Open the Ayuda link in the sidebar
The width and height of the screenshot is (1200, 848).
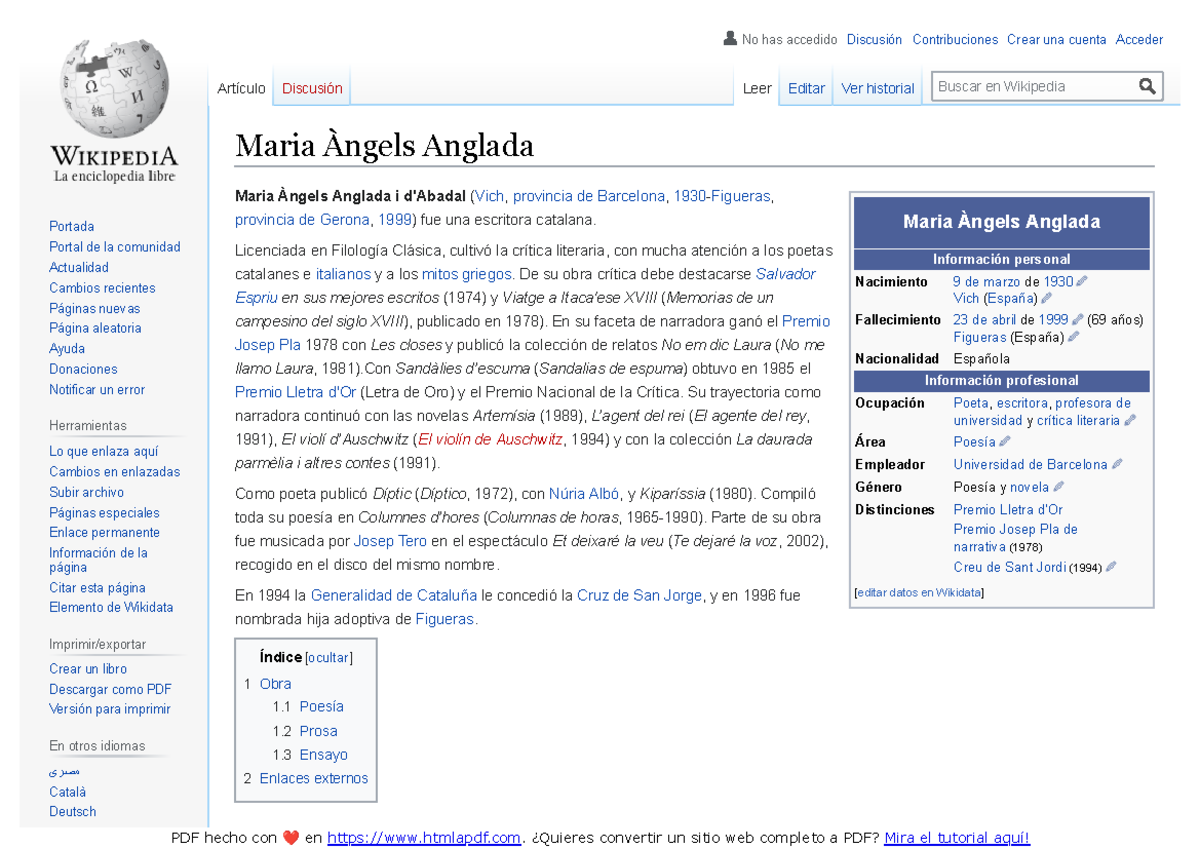pos(67,349)
